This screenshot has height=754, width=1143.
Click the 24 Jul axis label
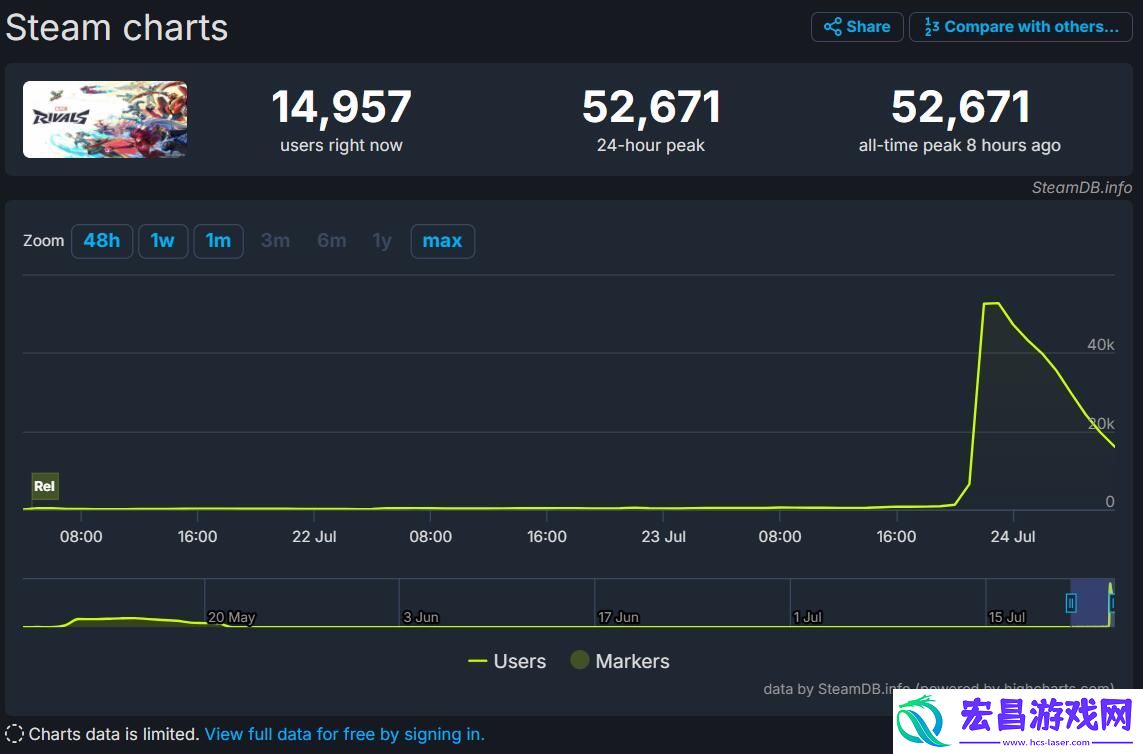[1013, 537]
